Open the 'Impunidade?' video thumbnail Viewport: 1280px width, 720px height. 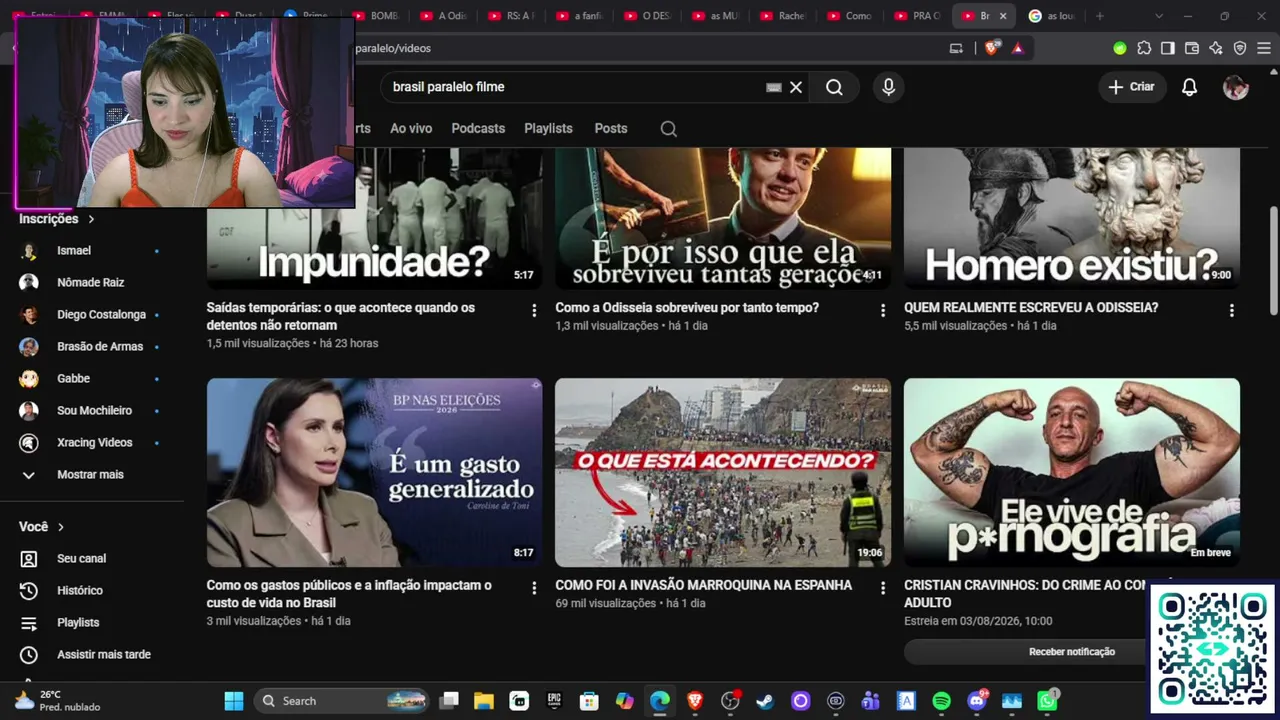pyautogui.click(x=374, y=218)
